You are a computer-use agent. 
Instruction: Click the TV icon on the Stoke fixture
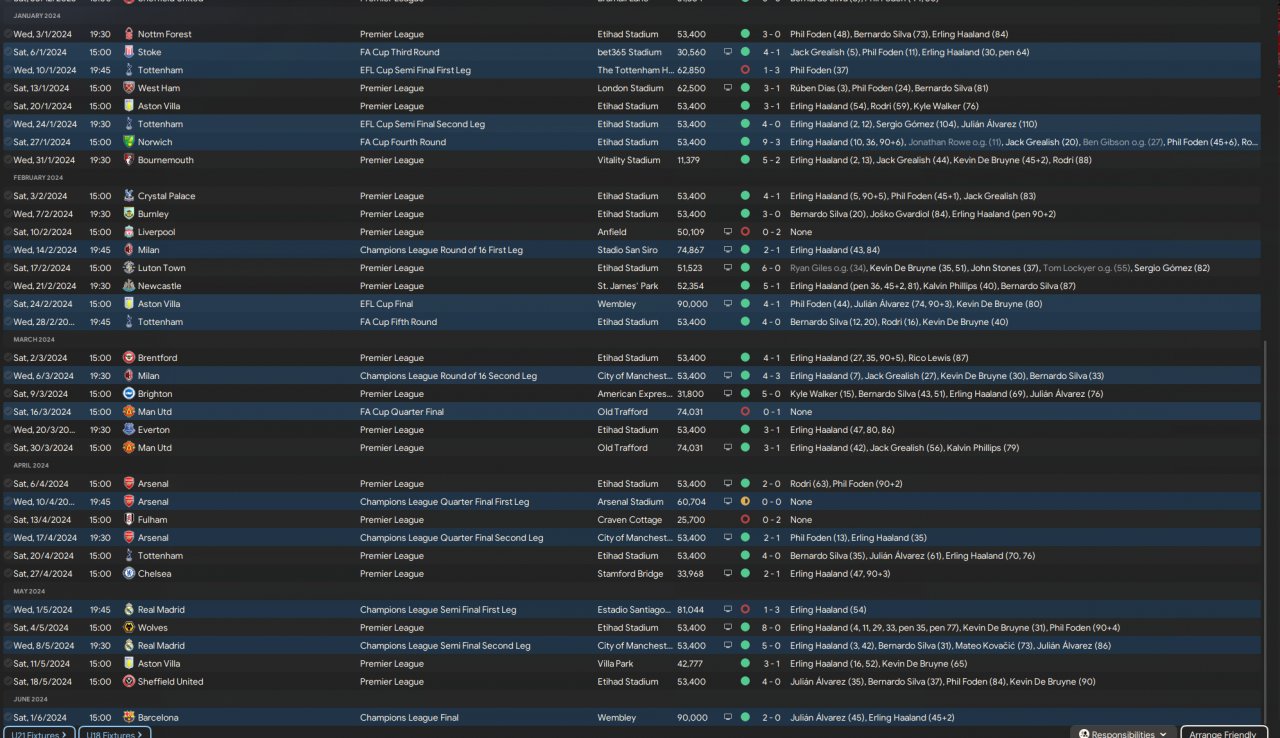tap(728, 52)
